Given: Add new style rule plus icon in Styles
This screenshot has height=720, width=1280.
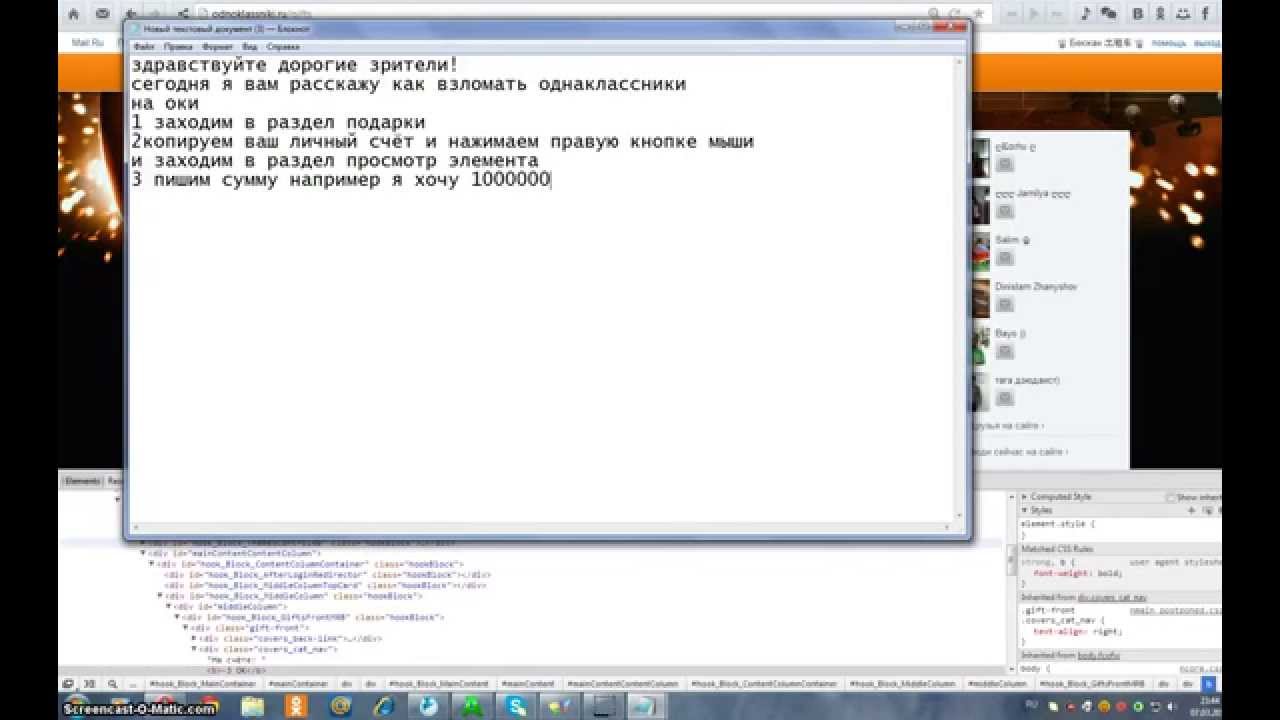Looking at the screenshot, I should click(1191, 510).
